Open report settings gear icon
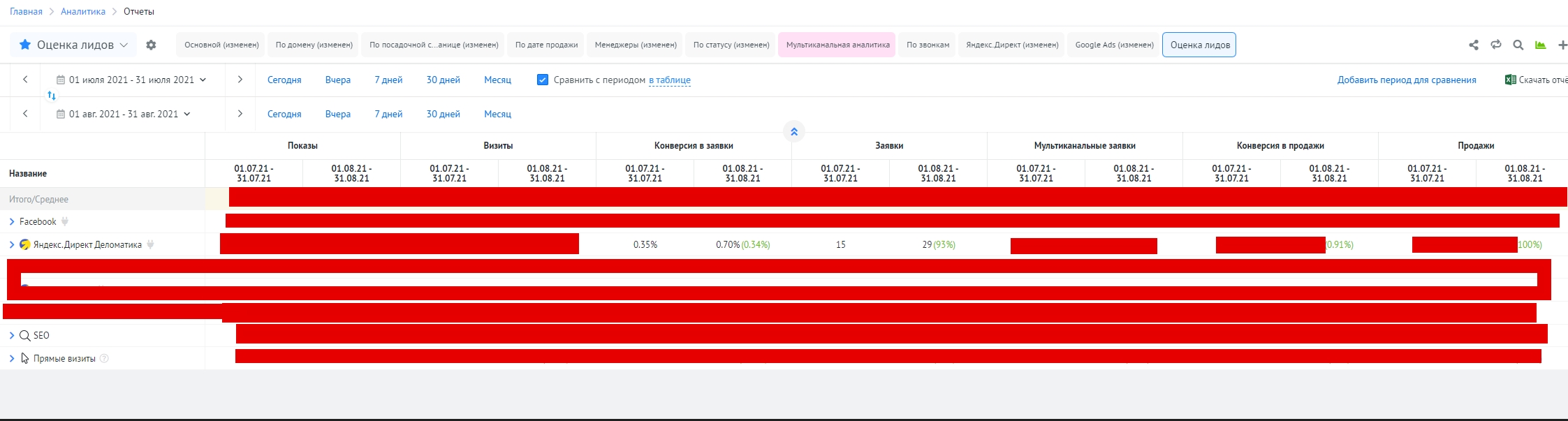Screen dimensions: 1568x421 [x=151, y=45]
